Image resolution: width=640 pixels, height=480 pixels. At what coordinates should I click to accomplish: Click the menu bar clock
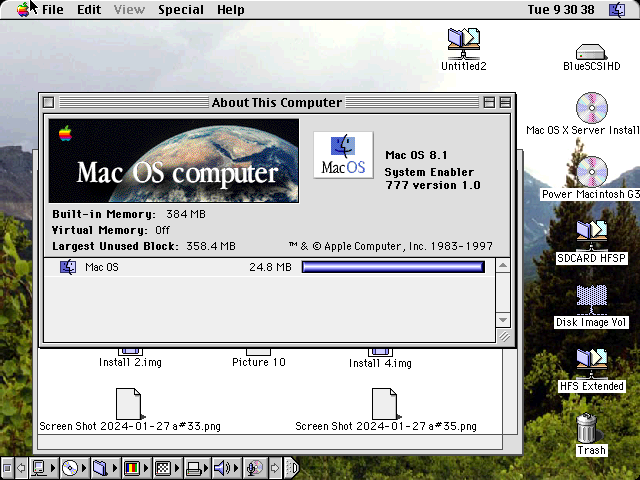(561, 9)
